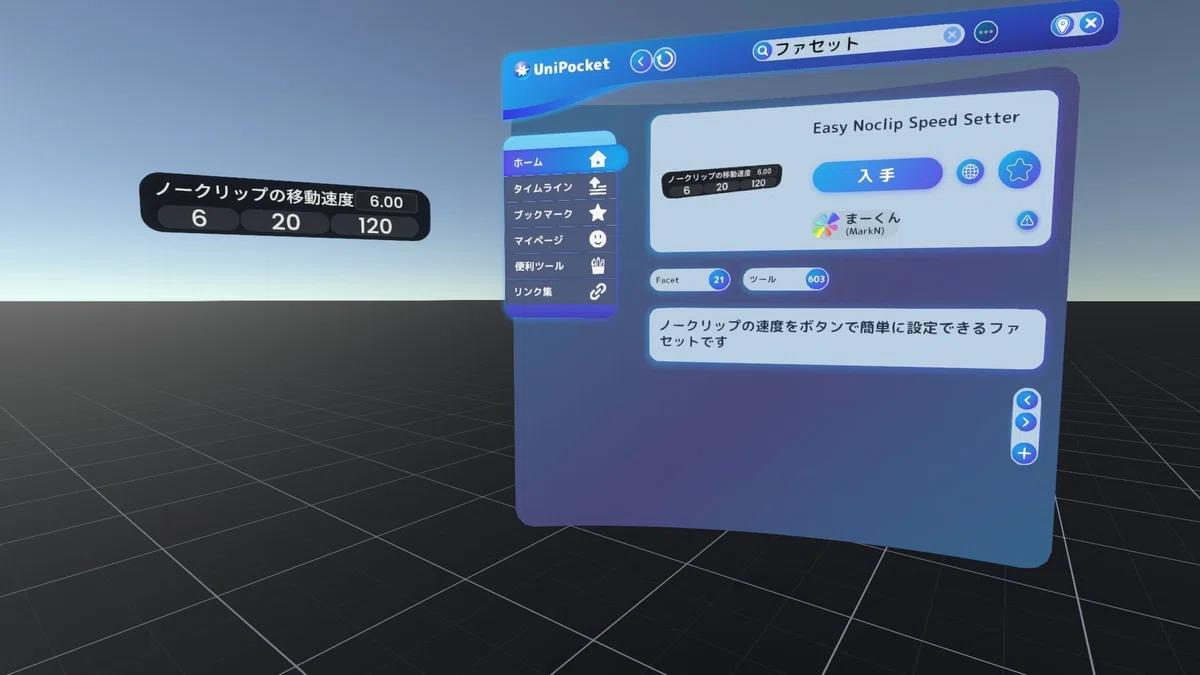This screenshot has width=1200, height=675.
Task: Focus the search field containing ファセット
Action: point(858,42)
